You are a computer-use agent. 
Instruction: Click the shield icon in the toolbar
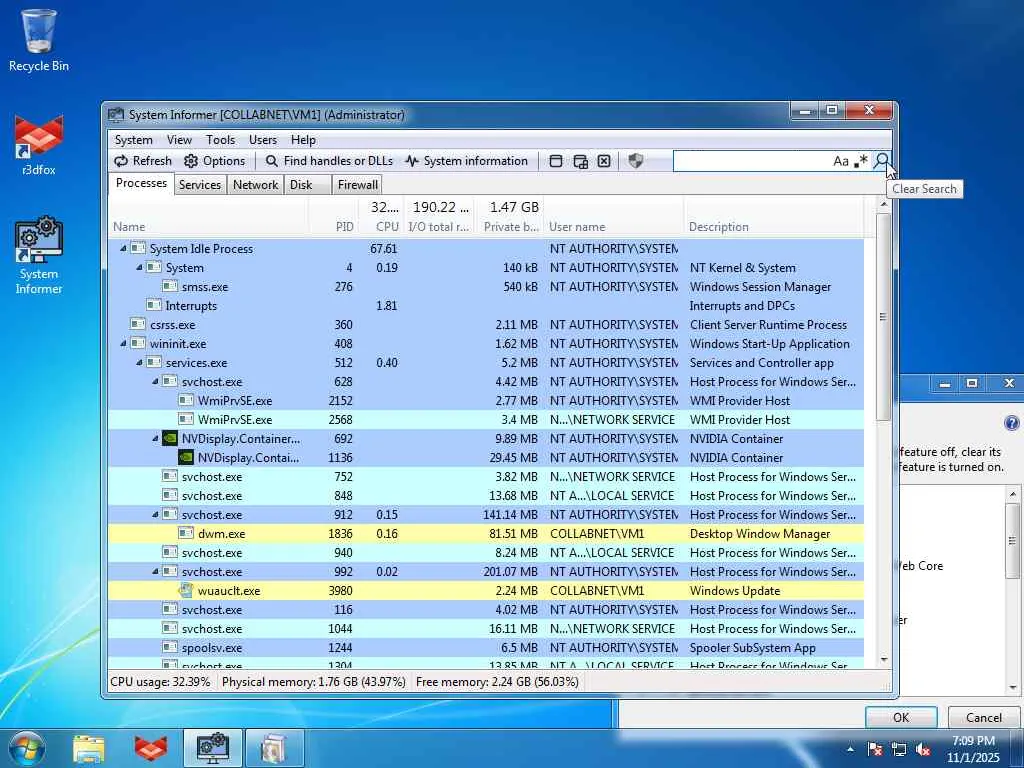(635, 161)
